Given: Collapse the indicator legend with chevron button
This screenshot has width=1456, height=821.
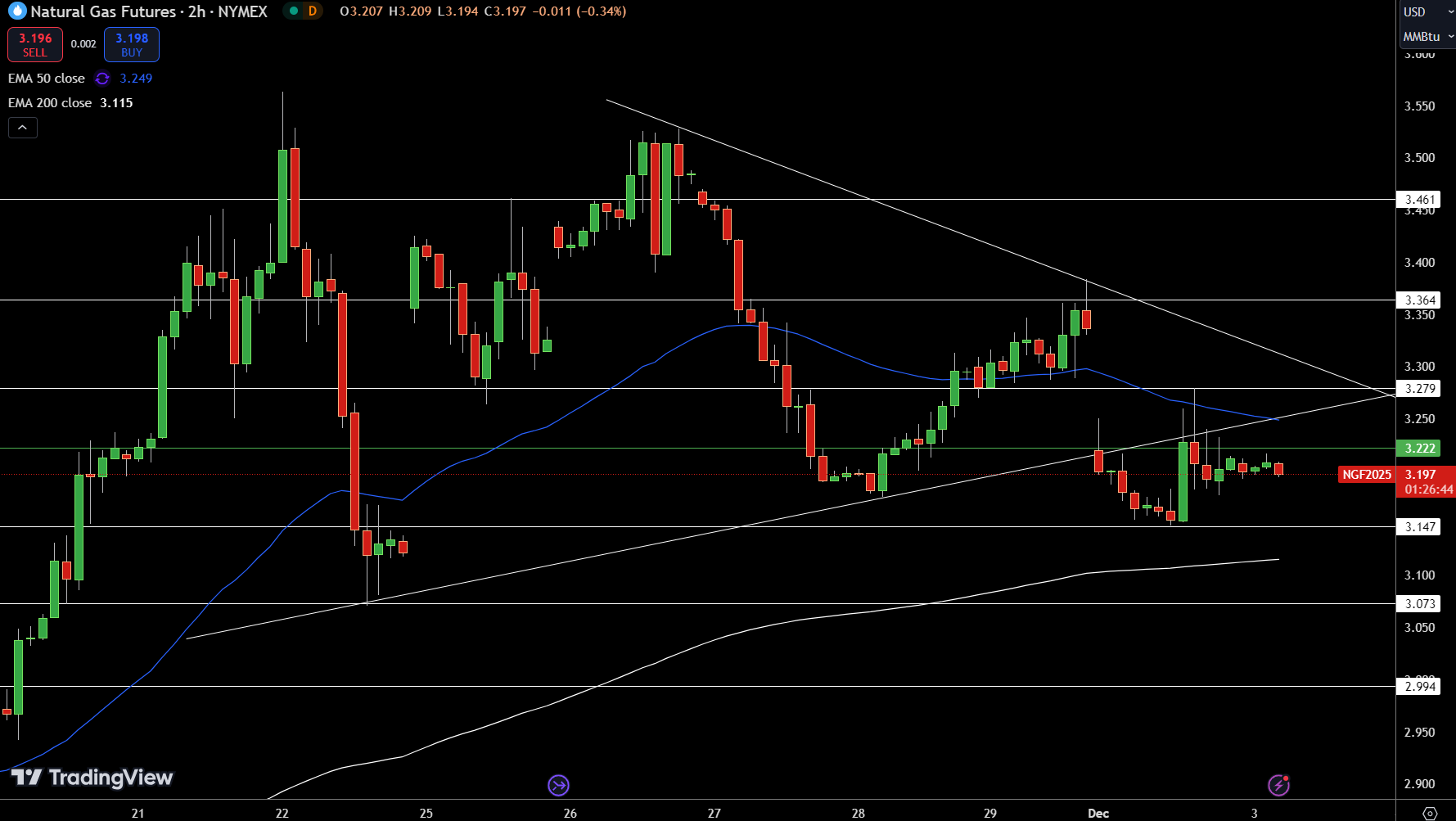Looking at the screenshot, I should [23, 128].
